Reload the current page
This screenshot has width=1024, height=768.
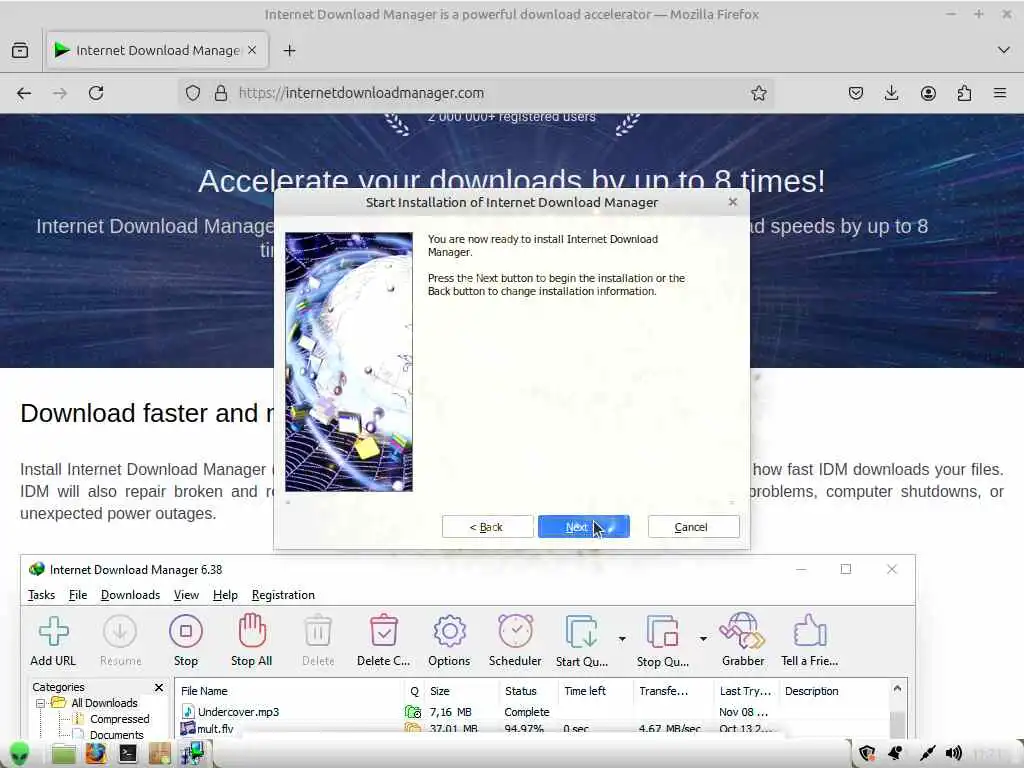[96, 93]
